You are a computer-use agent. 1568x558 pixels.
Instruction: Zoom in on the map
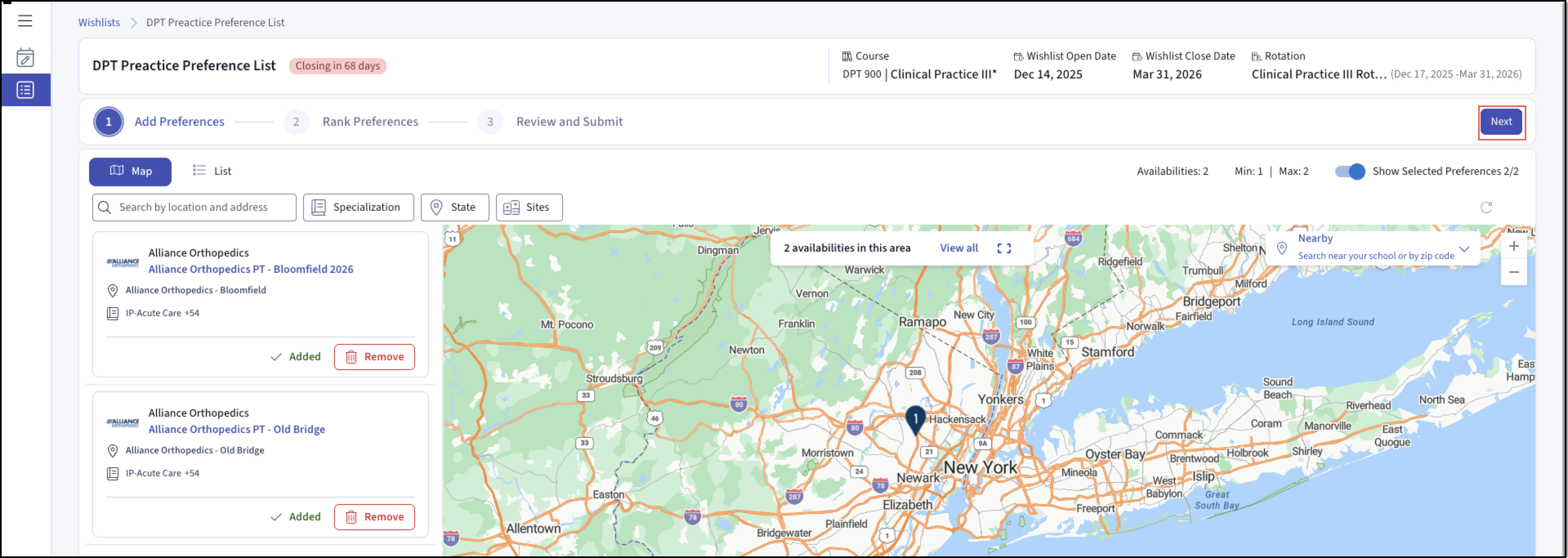point(1514,246)
